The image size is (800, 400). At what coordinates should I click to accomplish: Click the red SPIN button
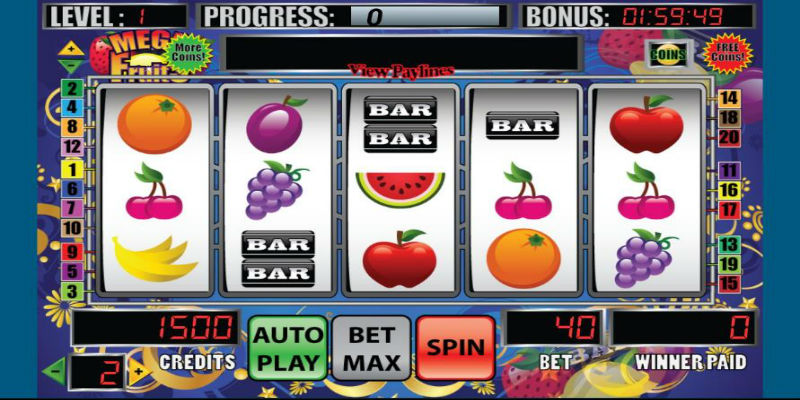[456, 347]
